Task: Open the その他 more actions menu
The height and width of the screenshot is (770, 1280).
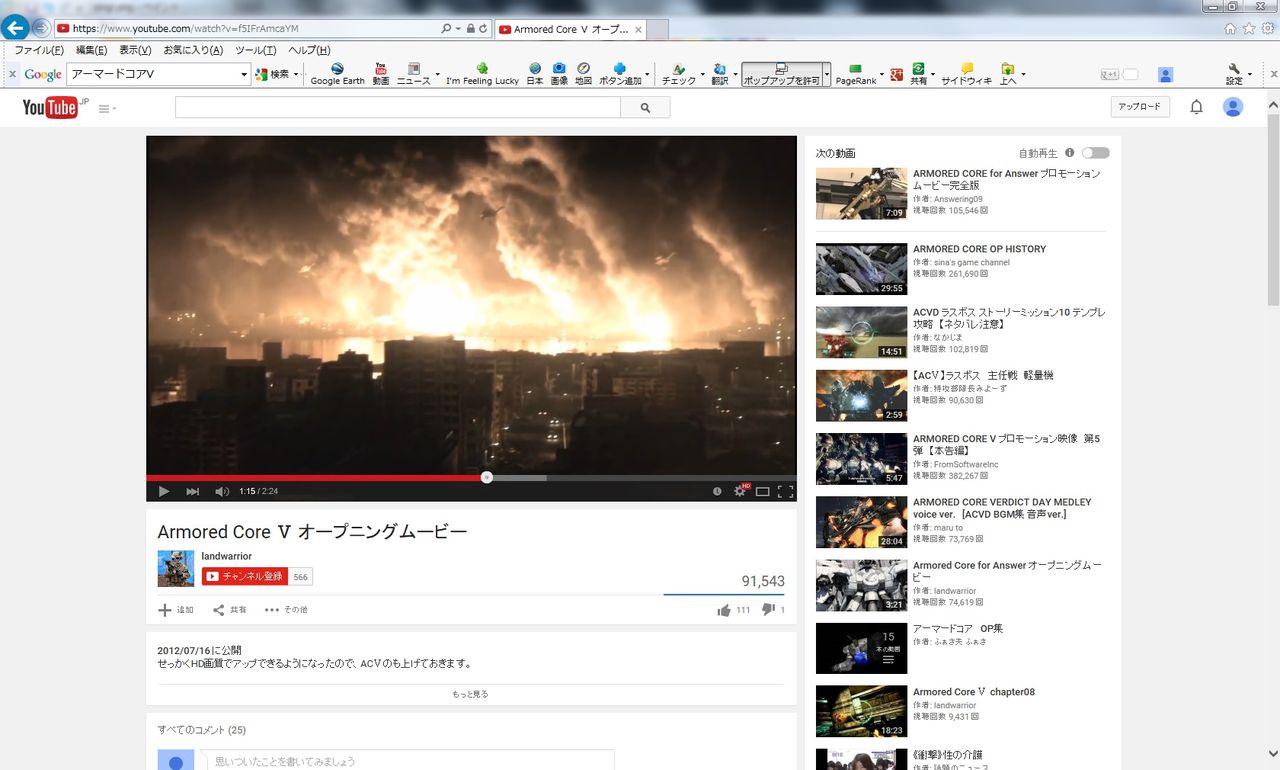Action: 286,610
